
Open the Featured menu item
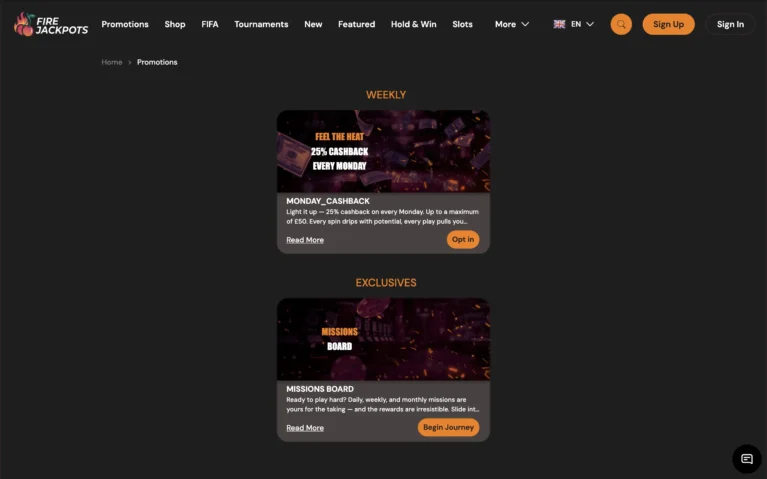point(357,24)
